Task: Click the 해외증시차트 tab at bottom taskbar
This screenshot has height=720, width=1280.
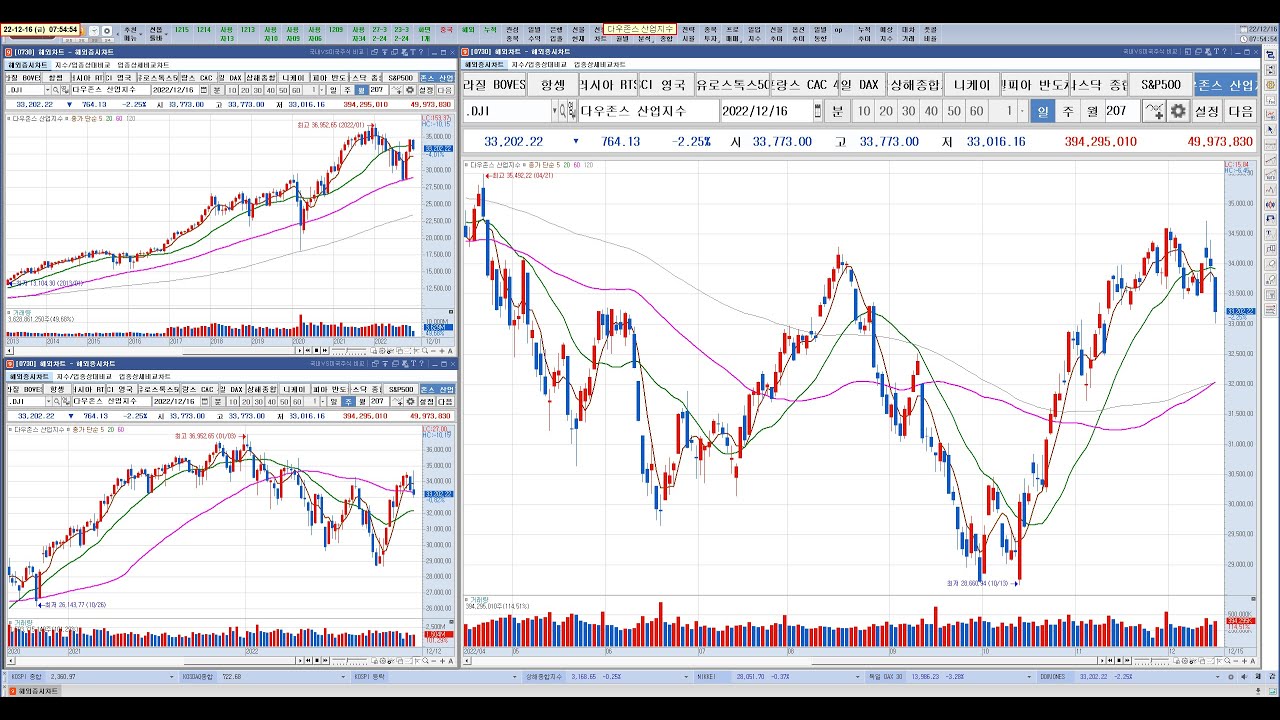Action: 35,690
